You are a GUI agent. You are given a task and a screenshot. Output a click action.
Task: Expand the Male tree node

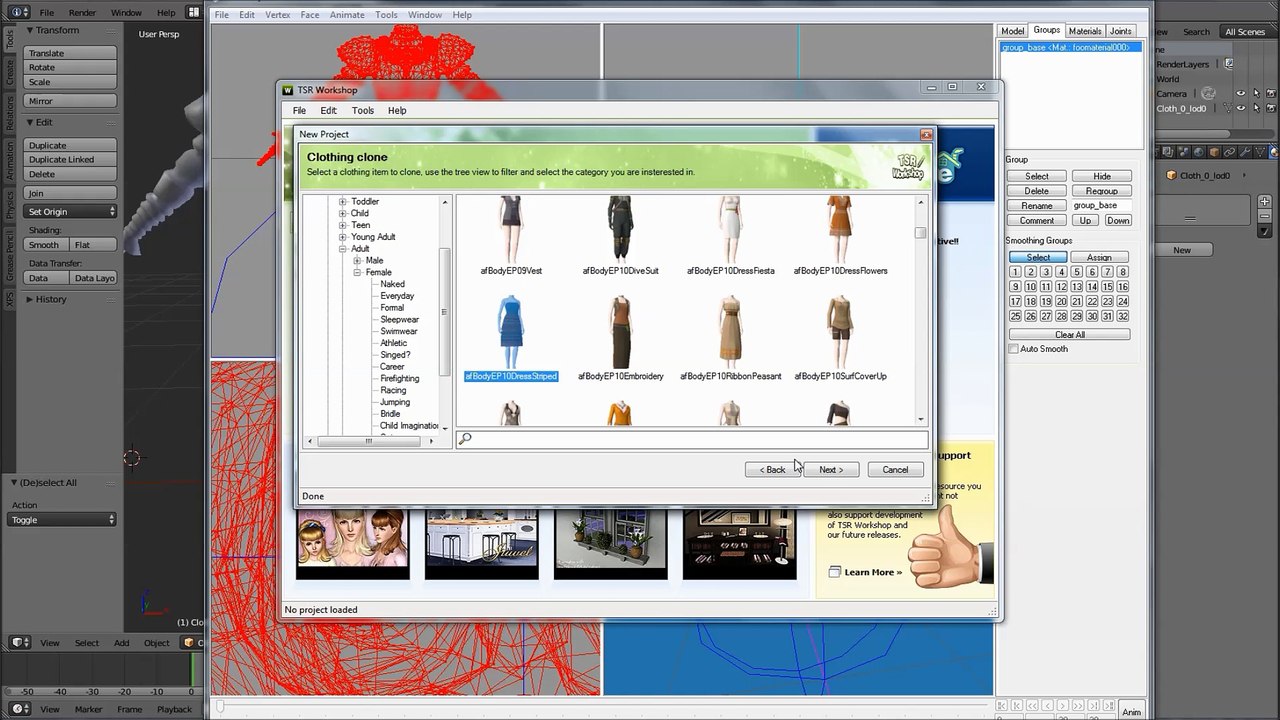click(357, 261)
